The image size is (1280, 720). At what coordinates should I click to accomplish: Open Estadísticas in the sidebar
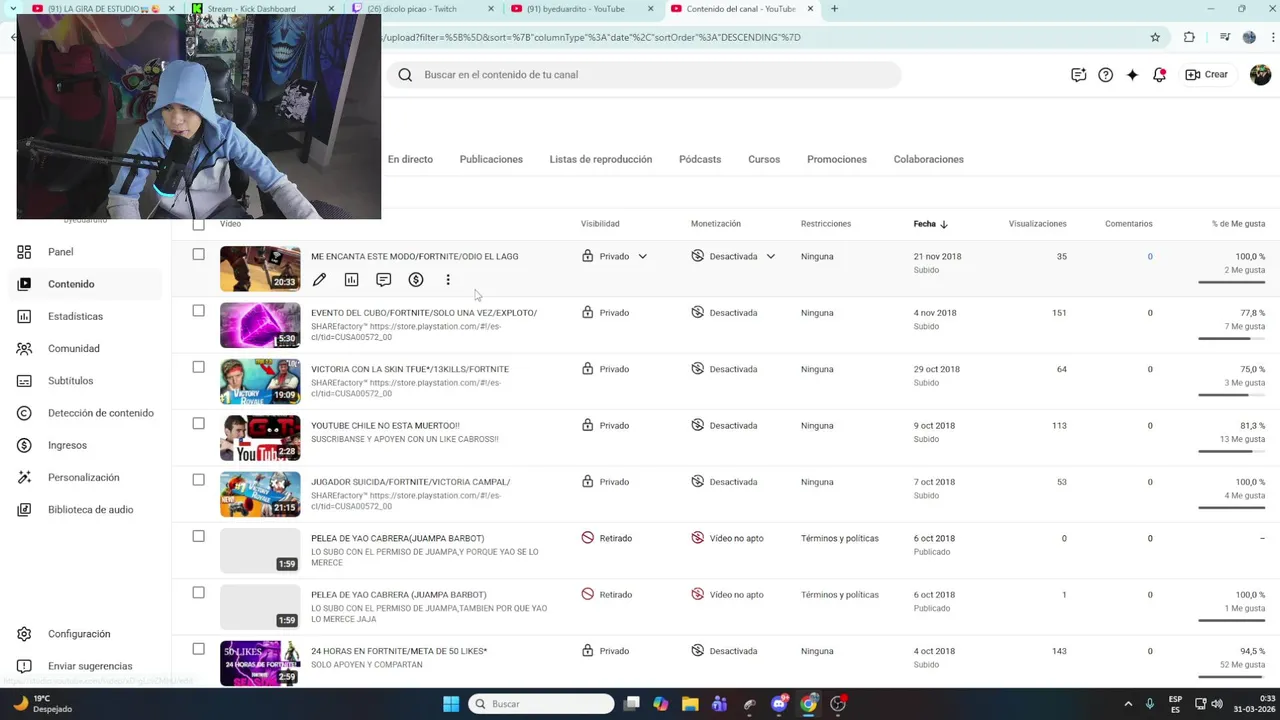tap(75, 316)
